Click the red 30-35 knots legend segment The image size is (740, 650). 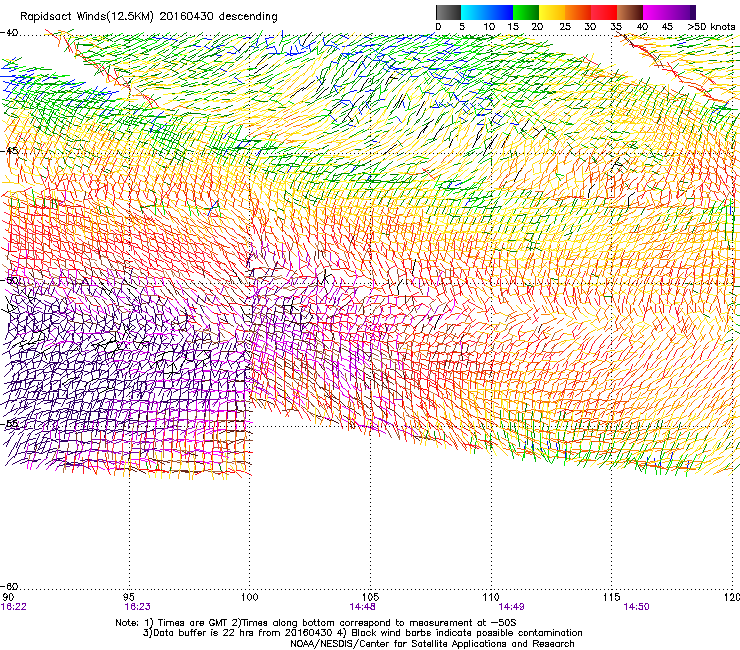[x=604, y=12]
